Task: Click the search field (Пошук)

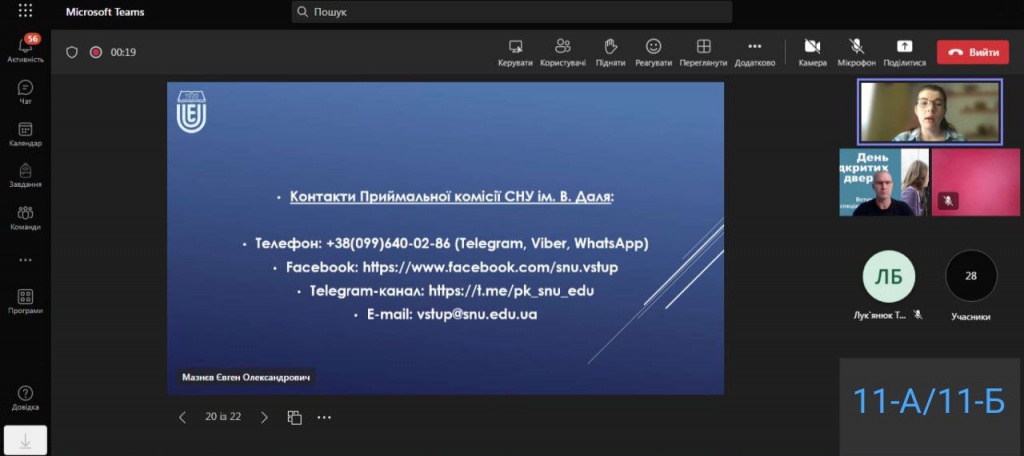Action: pos(512,12)
